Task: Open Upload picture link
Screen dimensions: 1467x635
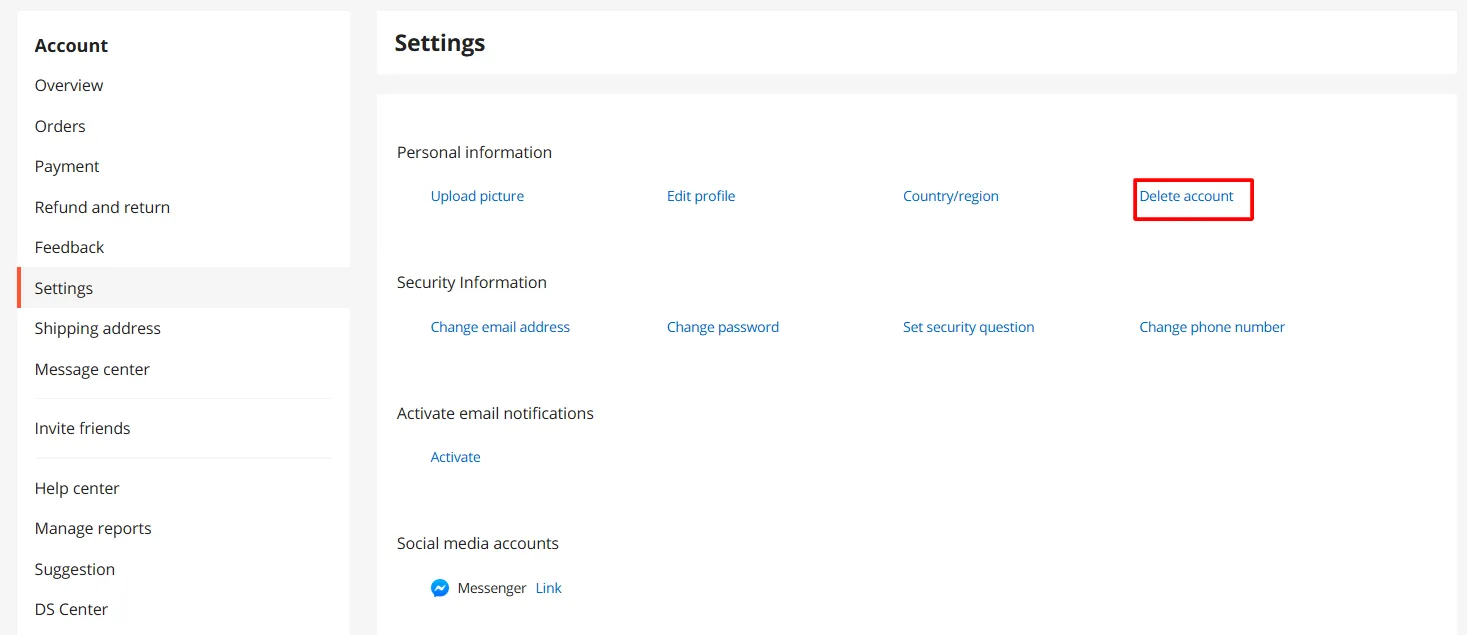Action: (x=477, y=196)
